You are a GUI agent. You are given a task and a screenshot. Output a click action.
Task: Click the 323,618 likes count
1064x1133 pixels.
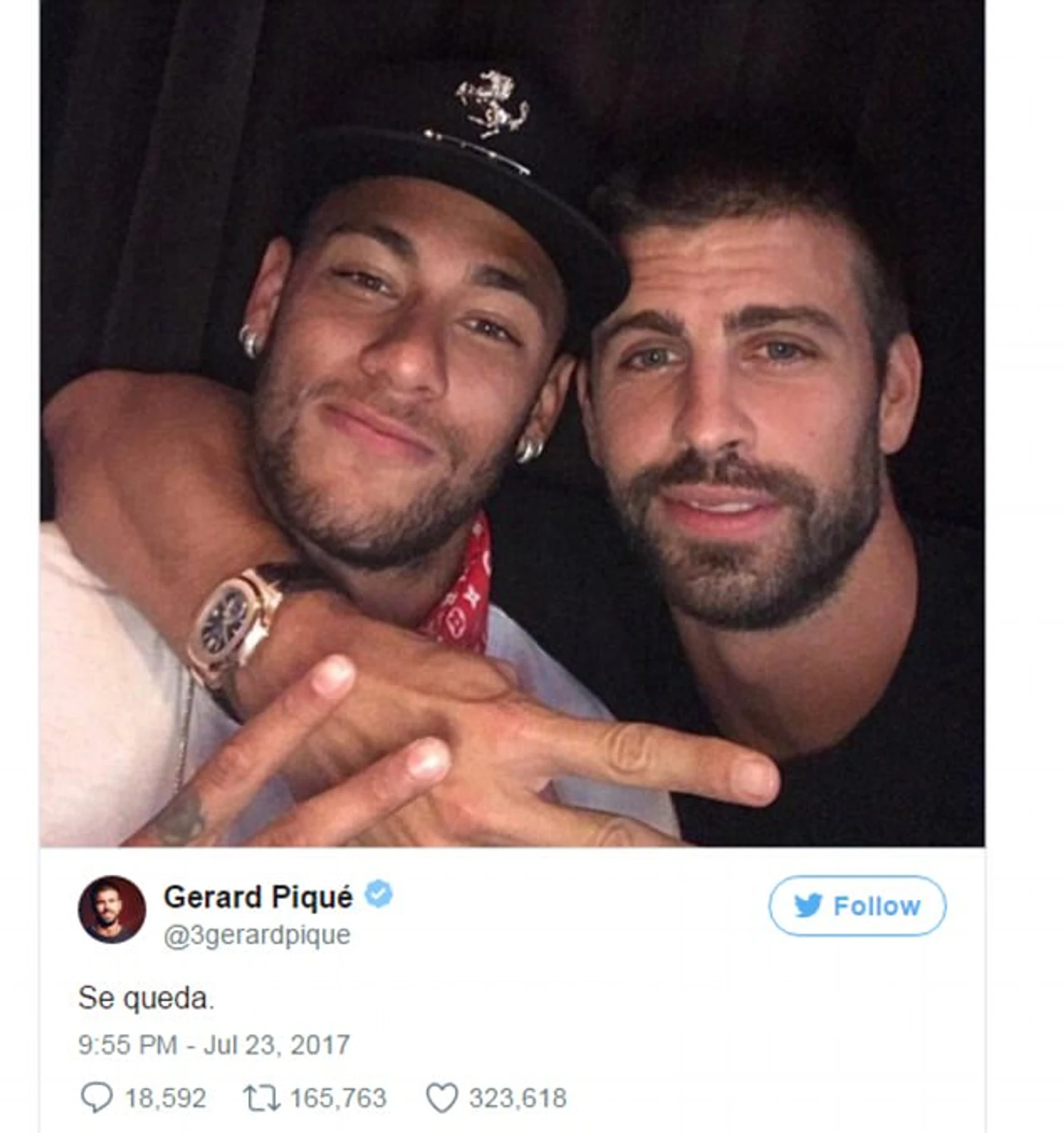[517, 1098]
